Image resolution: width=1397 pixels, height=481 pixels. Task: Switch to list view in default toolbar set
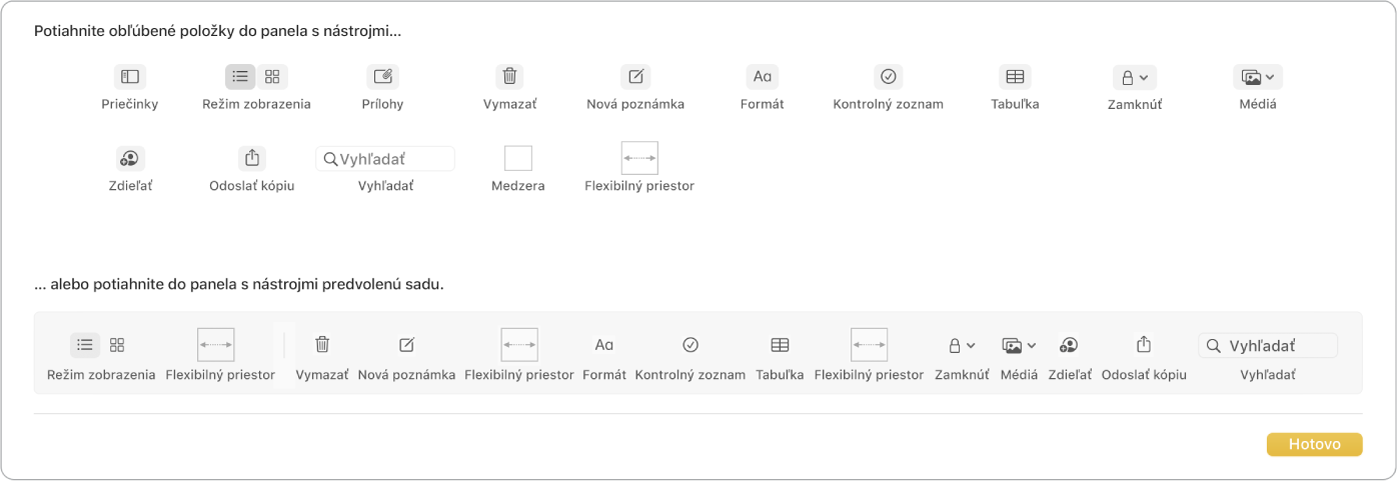85,345
